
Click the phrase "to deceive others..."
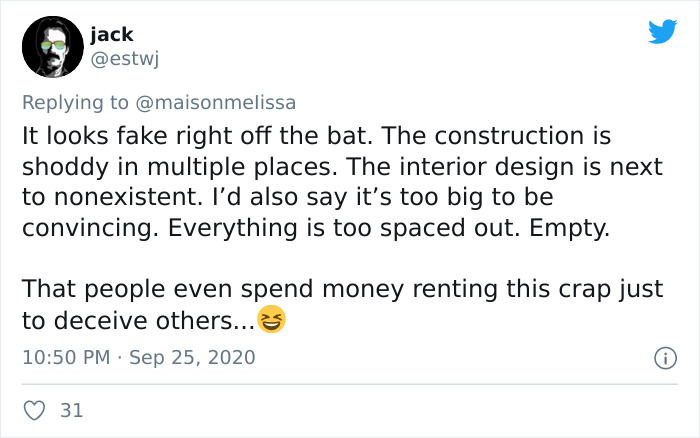(135, 321)
